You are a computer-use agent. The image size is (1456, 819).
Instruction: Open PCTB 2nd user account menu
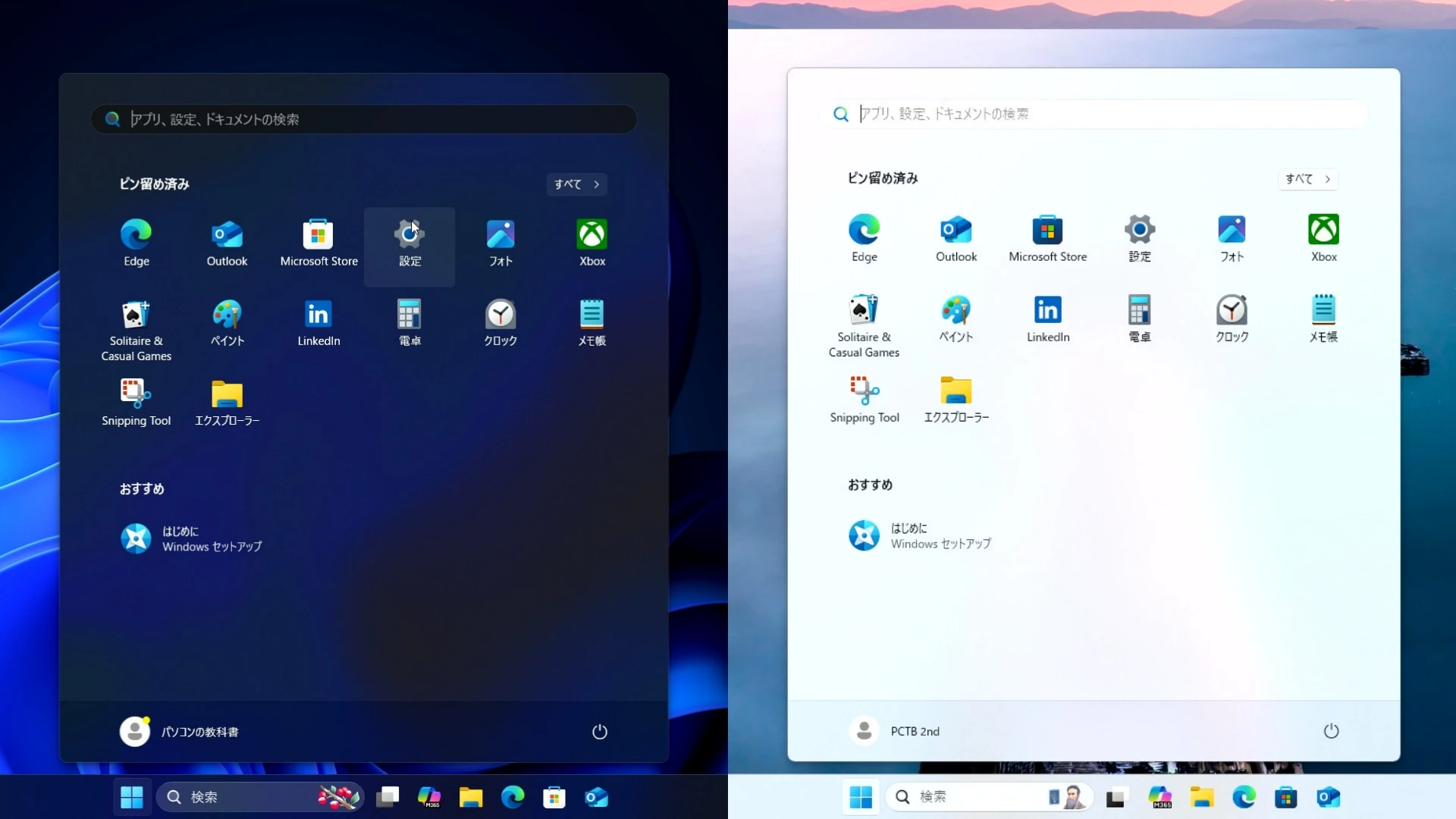895,731
